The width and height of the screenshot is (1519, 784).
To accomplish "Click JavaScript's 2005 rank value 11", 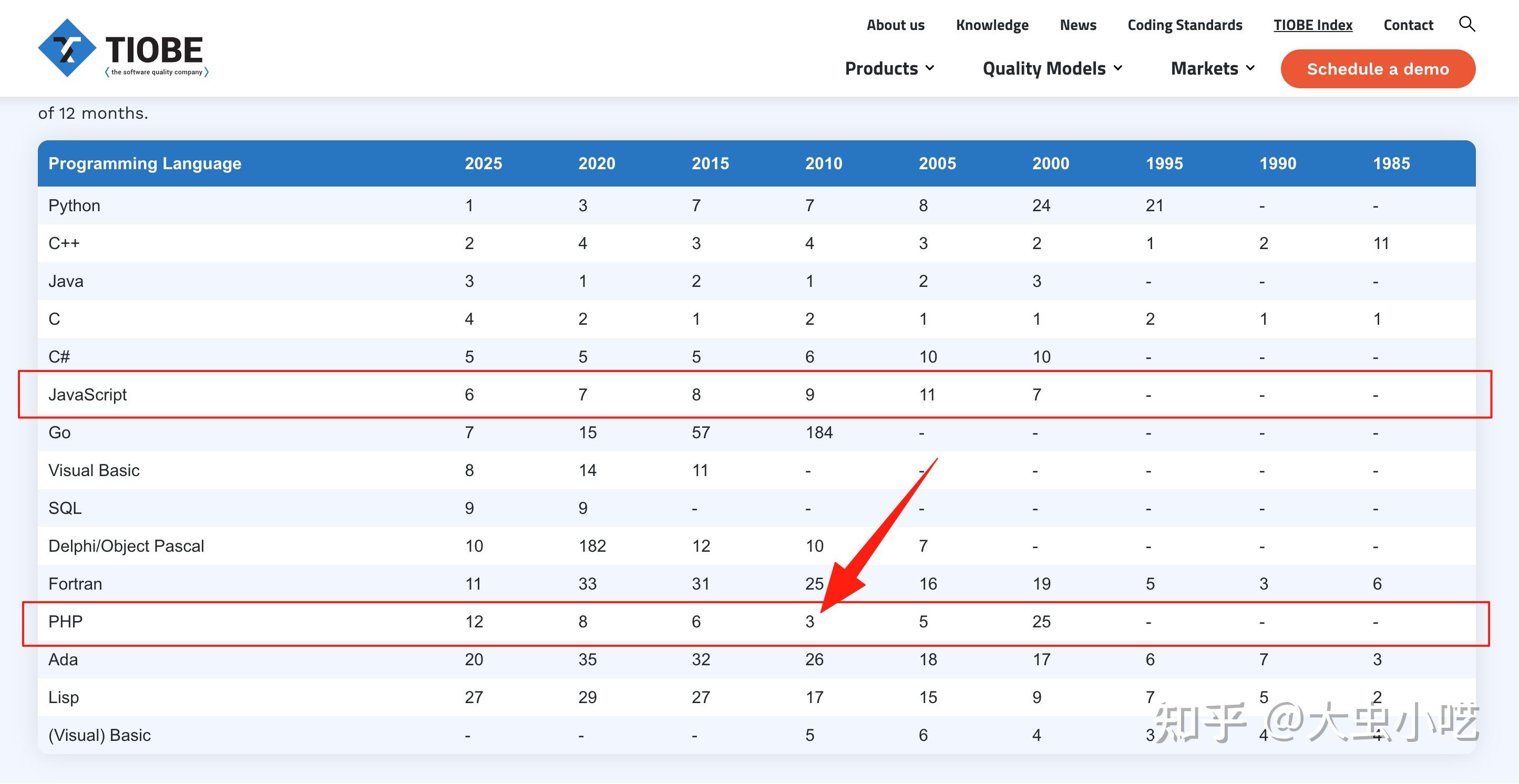I will (927, 394).
